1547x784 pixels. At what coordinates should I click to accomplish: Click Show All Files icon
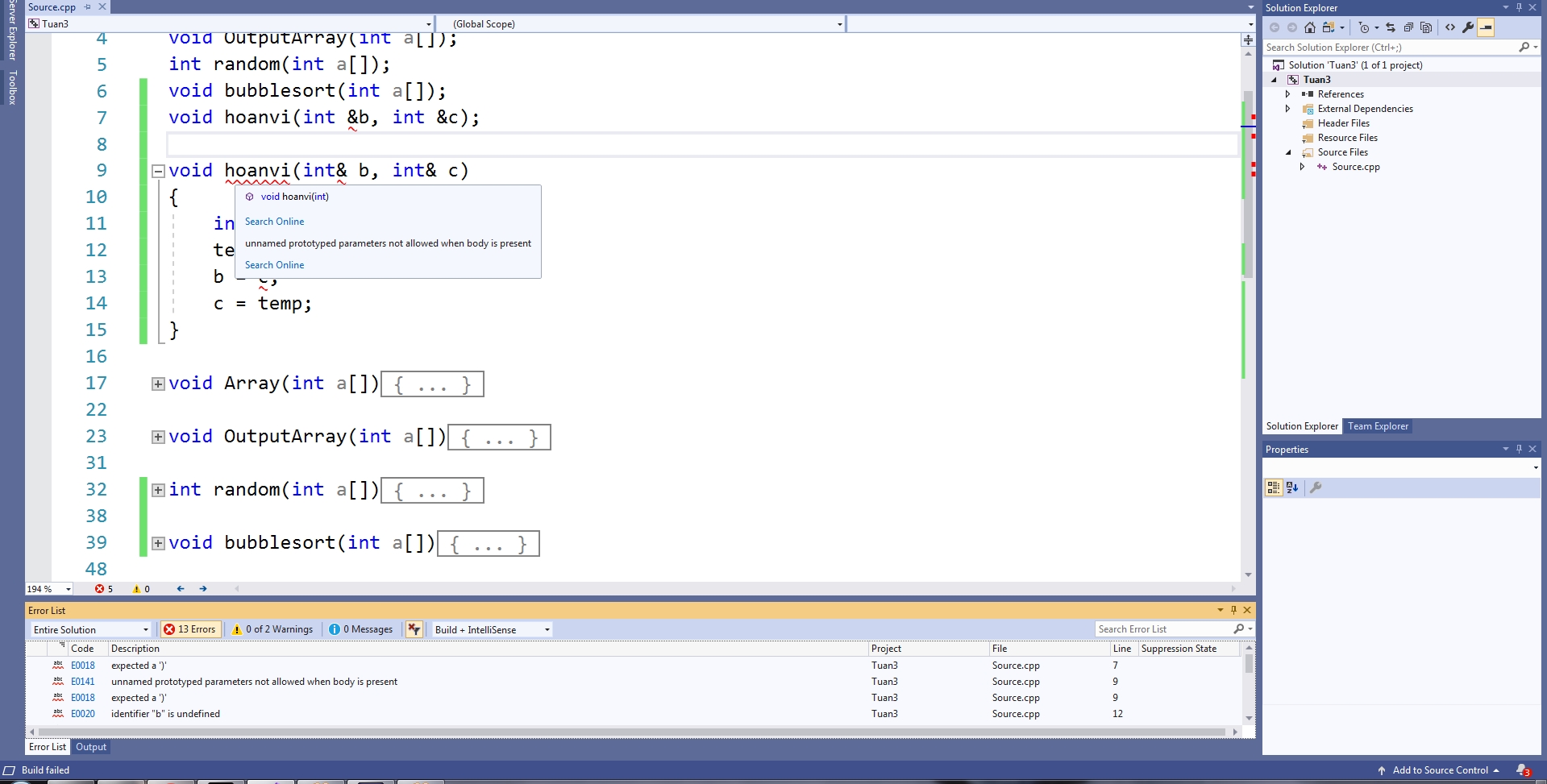(x=1426, y=27)
